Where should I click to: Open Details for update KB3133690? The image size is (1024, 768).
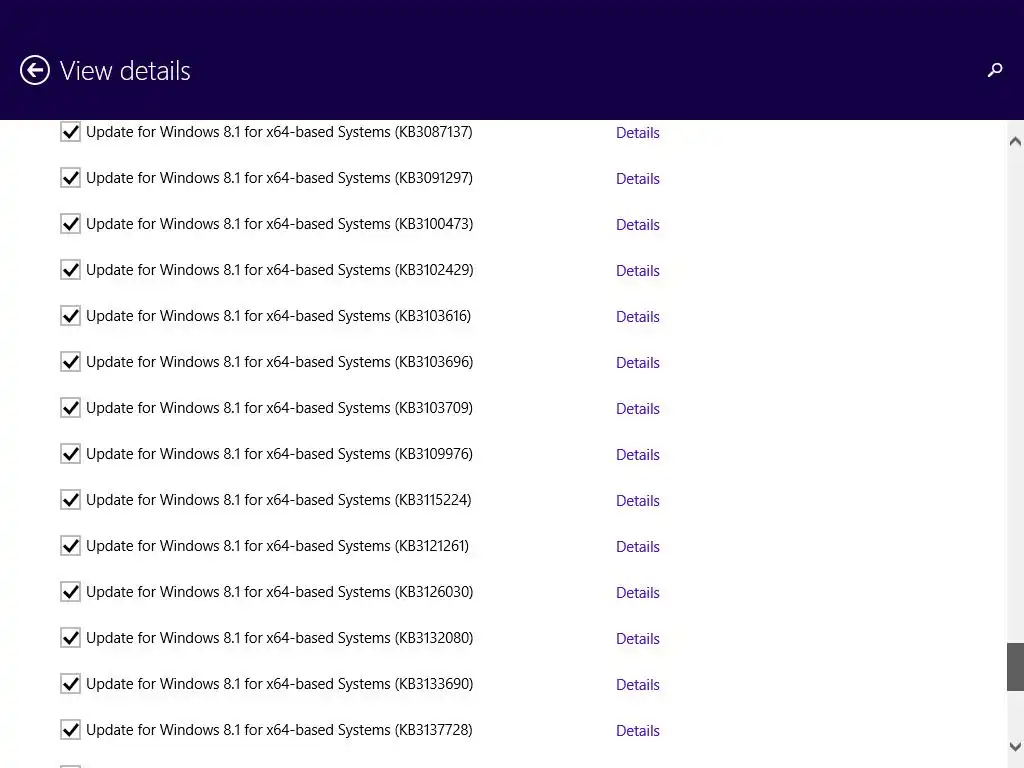pos(638,685)
